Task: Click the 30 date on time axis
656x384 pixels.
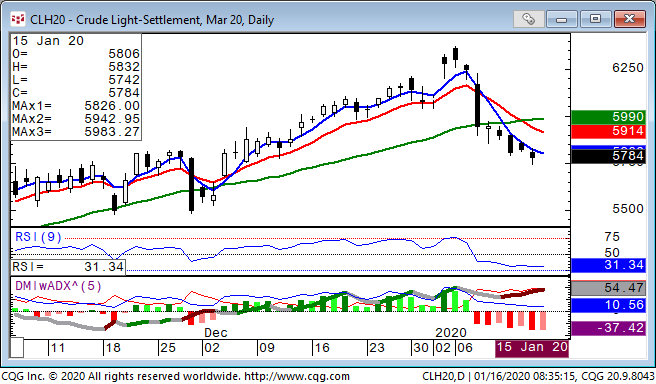Action: 421,348
